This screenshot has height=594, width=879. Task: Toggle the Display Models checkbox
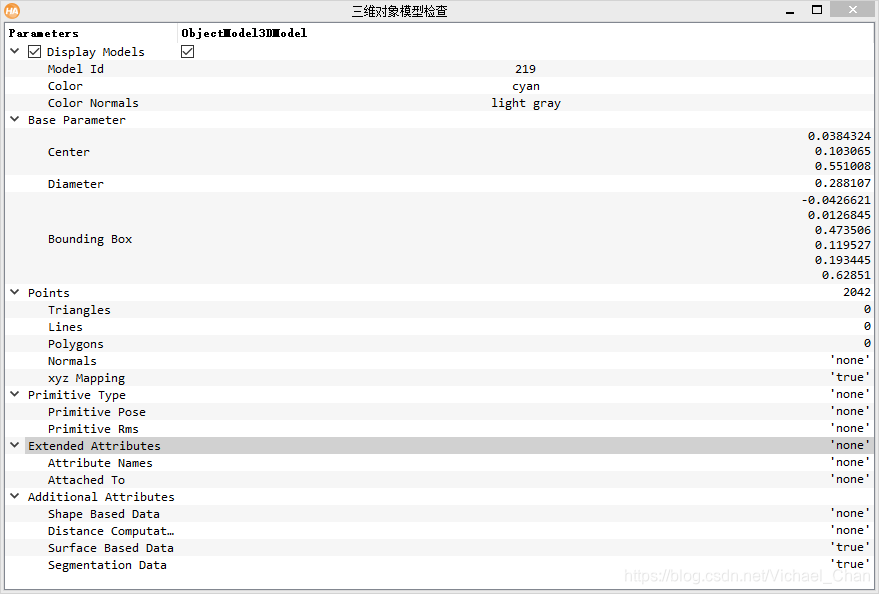click(x=34, y=51)
